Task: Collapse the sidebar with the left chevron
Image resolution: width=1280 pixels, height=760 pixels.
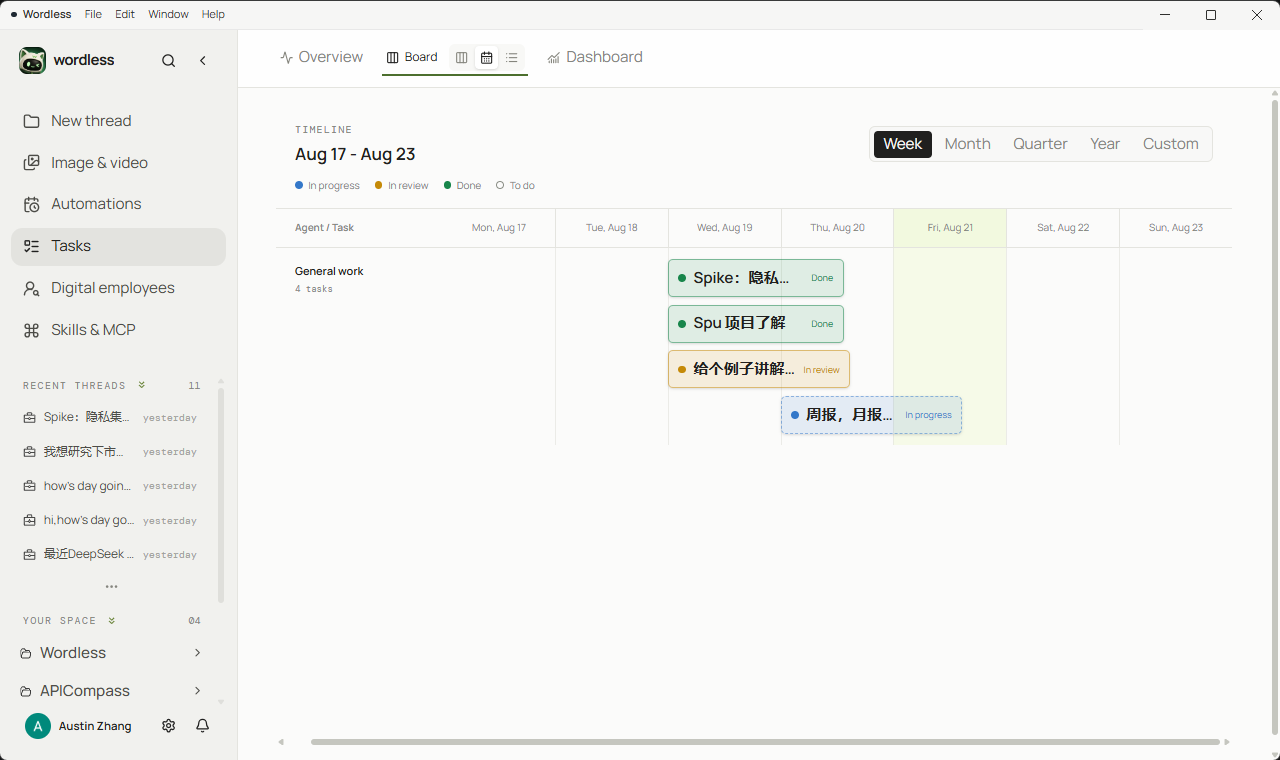Action: [203, 61]
